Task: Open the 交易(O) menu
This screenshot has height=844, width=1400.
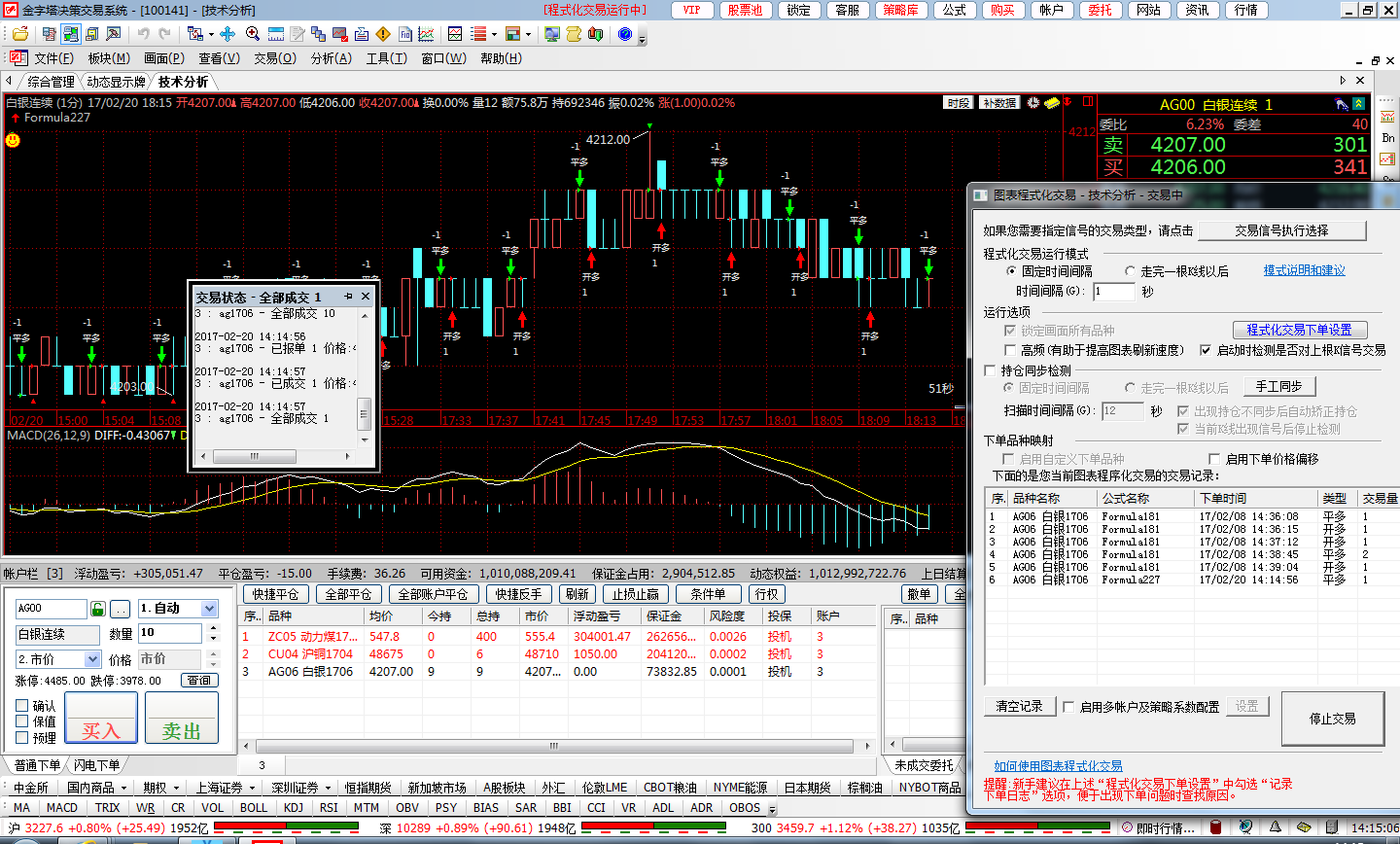Action: pos(275,58)
